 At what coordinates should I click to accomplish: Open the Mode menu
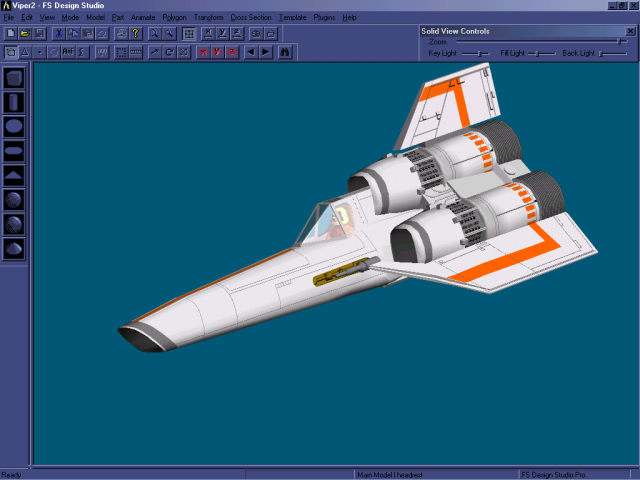[70, 18]
